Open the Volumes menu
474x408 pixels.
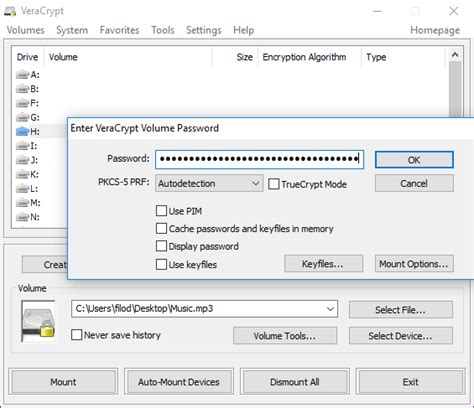click(x=25, y=30)
